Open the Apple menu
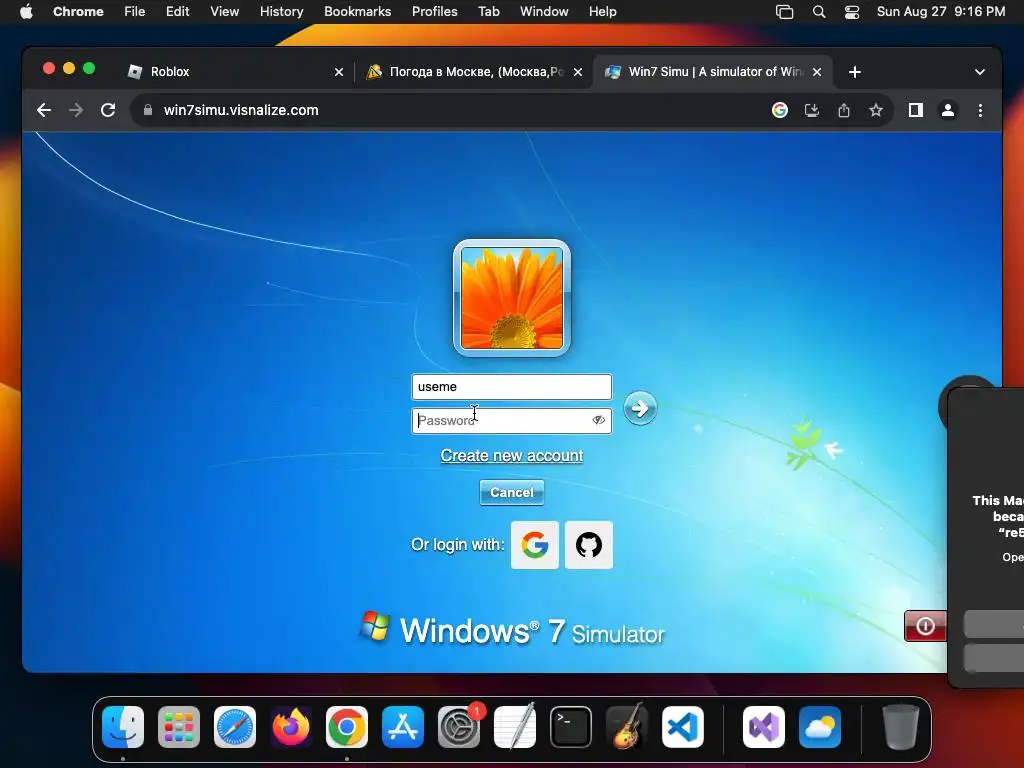This screenshot has width=1024, height=768. pos(26,12)
